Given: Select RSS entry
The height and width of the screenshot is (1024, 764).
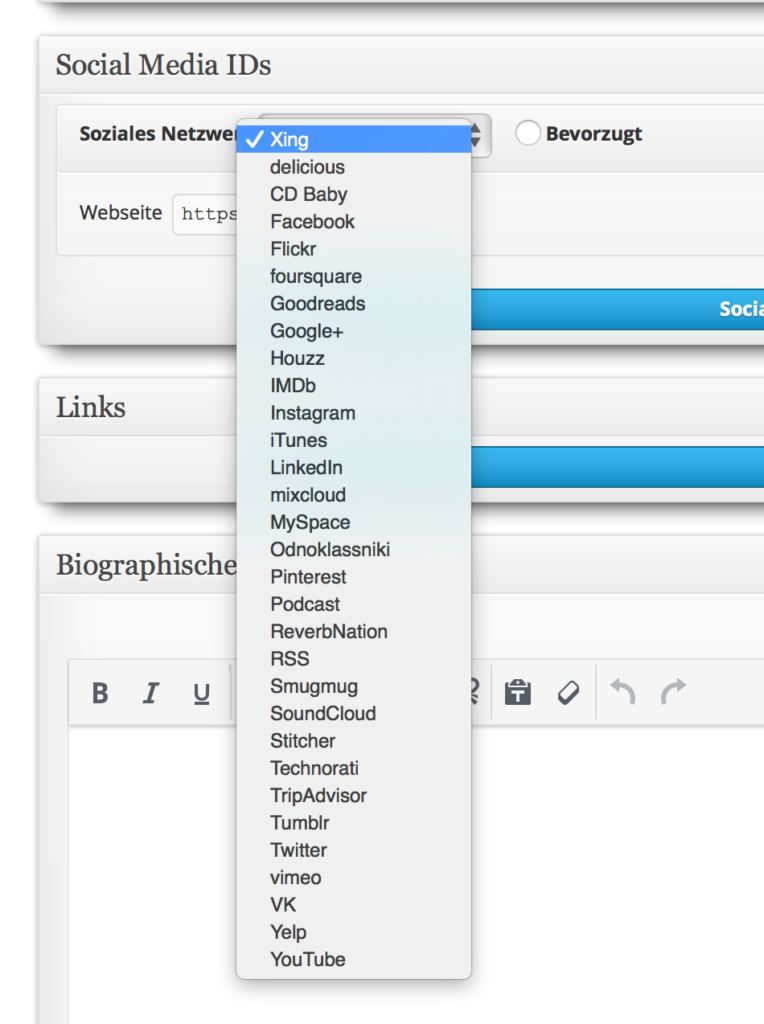Looking at the screenshot, I should click(x=353, y=659).
